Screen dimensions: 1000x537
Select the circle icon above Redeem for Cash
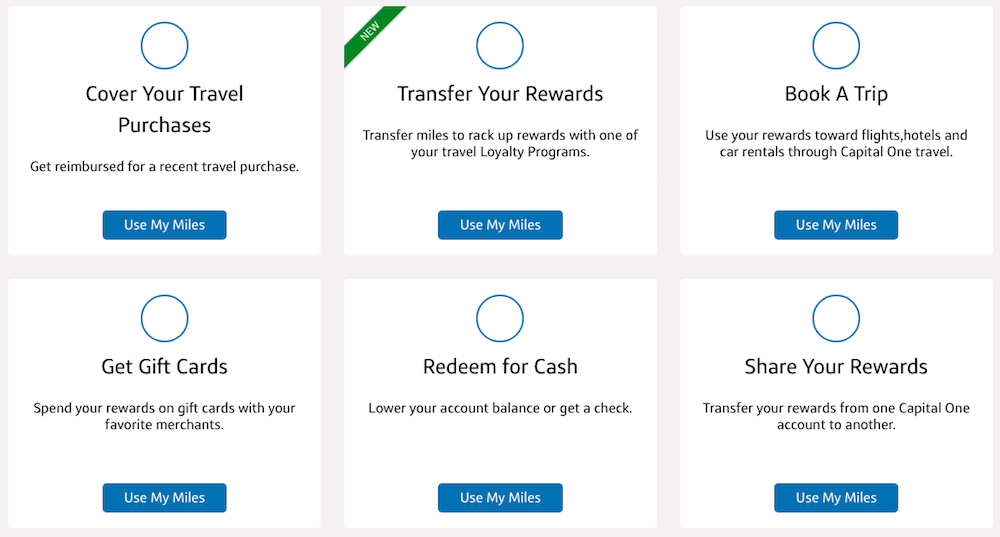500,318
